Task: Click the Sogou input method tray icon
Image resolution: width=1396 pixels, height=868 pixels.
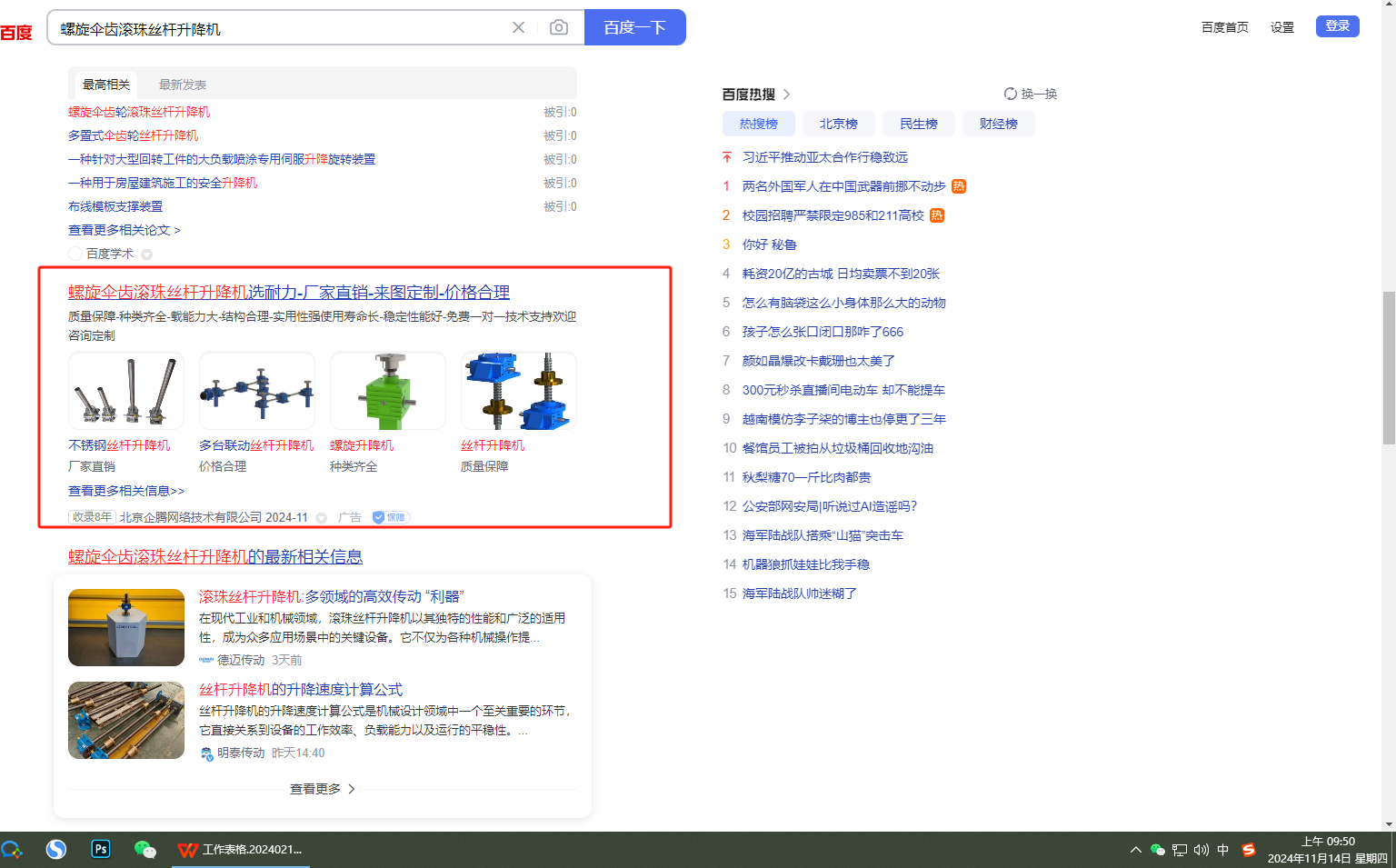Action: 1249,850
